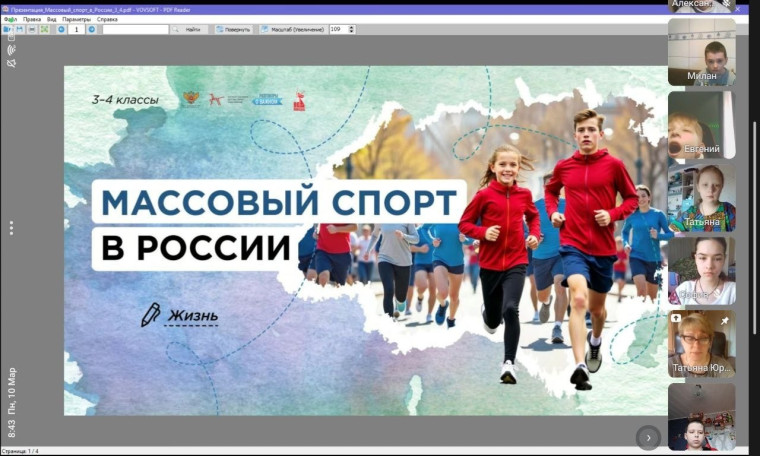Open the three-dots menu on the left edge
Screen dimensions: 760x456
click(x=11, y=228)
